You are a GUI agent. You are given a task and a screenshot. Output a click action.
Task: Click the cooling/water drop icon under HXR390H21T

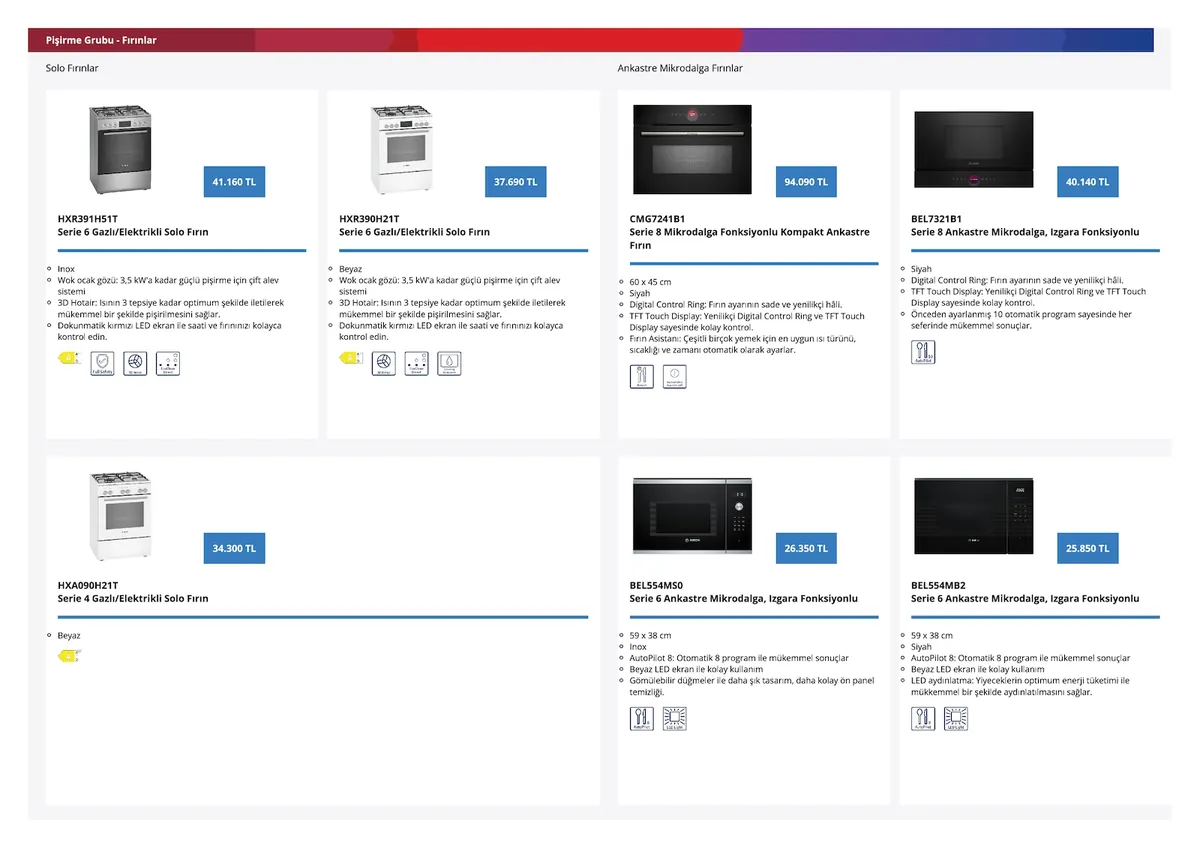pyautogui.click(x=449, y=363)
